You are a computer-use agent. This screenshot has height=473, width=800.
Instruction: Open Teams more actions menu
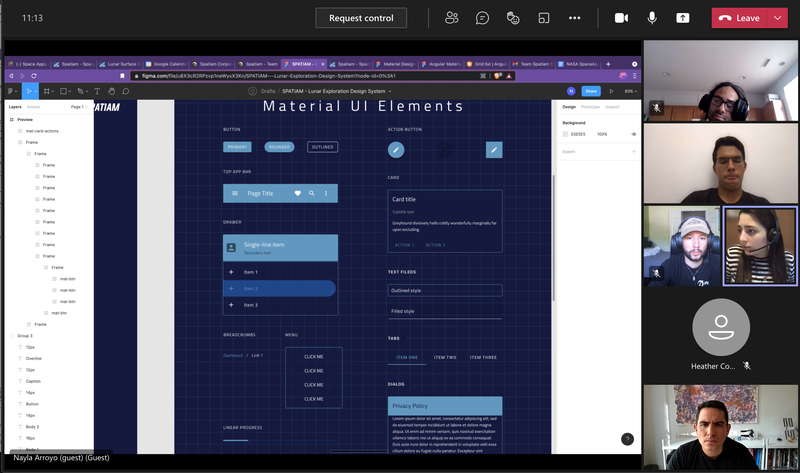tap(574, 18)
